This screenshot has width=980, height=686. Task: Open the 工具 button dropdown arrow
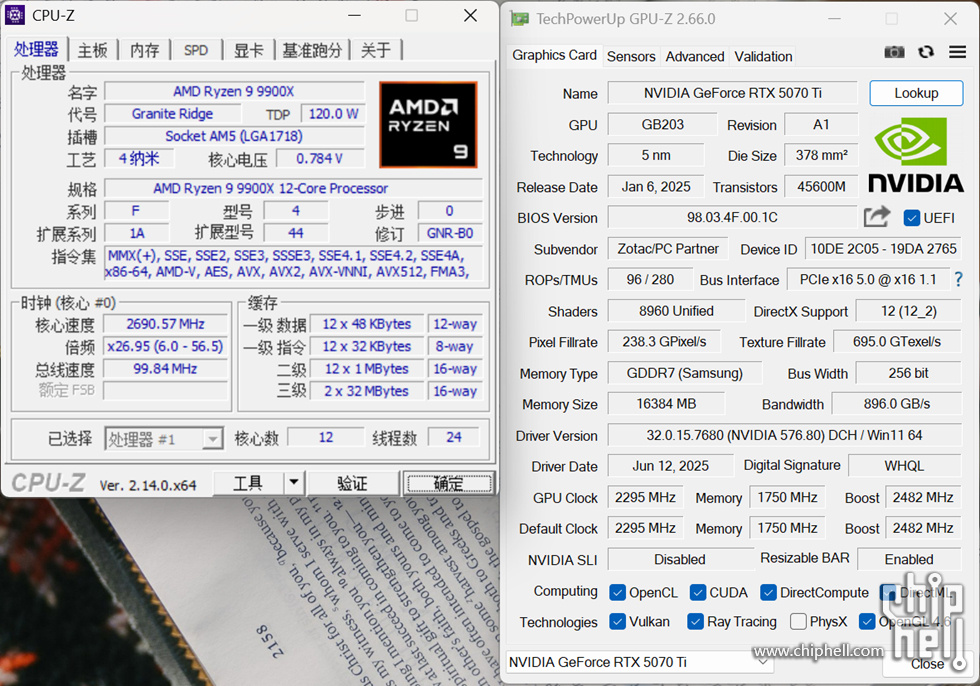[294, 483]
